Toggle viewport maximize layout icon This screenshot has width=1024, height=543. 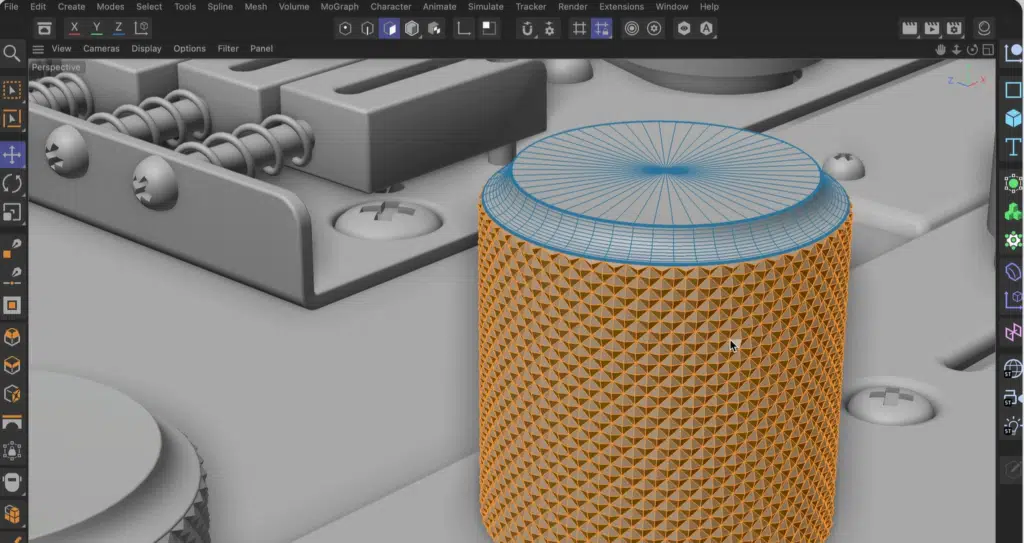988,50
